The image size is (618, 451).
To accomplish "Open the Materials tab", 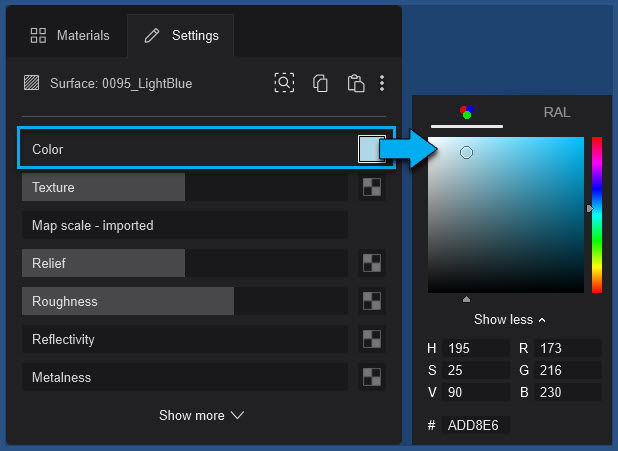I will point(70,36).
